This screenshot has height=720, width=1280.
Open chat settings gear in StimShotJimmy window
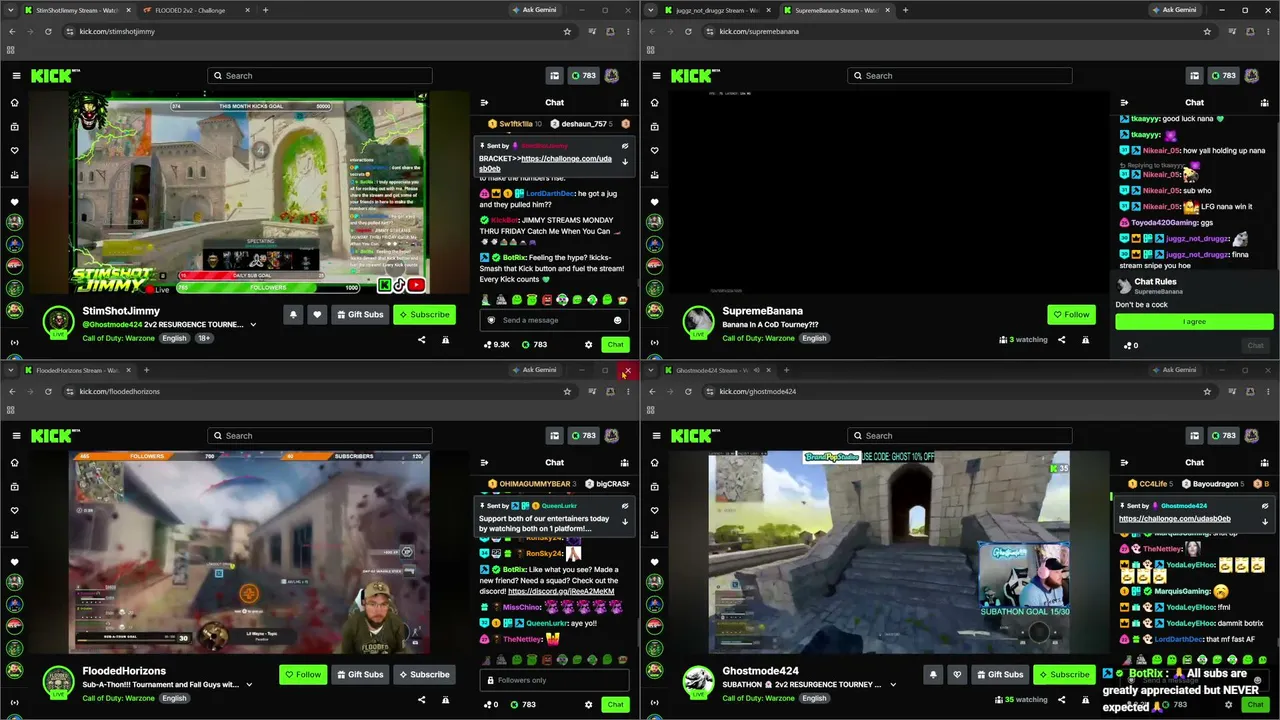point(588,344)
